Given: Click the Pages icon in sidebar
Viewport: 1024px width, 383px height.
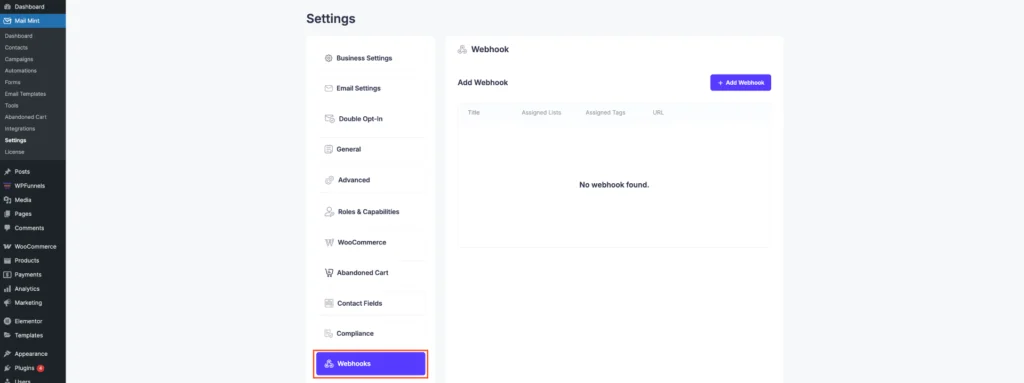Looking at the screenshot, I should point(7,214).
